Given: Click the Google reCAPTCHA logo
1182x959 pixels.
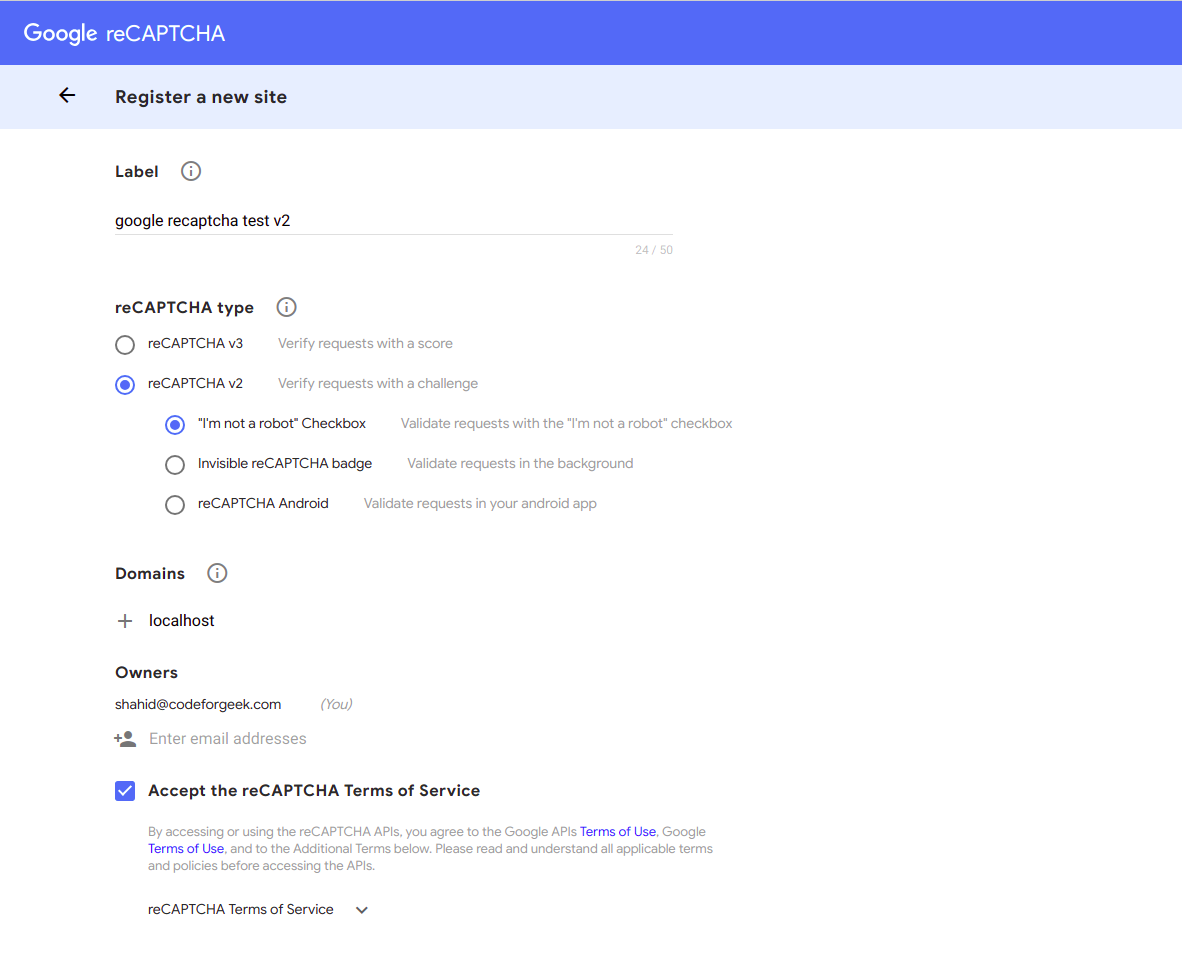Looking at the screenshot, I should [x=124, y=33].
